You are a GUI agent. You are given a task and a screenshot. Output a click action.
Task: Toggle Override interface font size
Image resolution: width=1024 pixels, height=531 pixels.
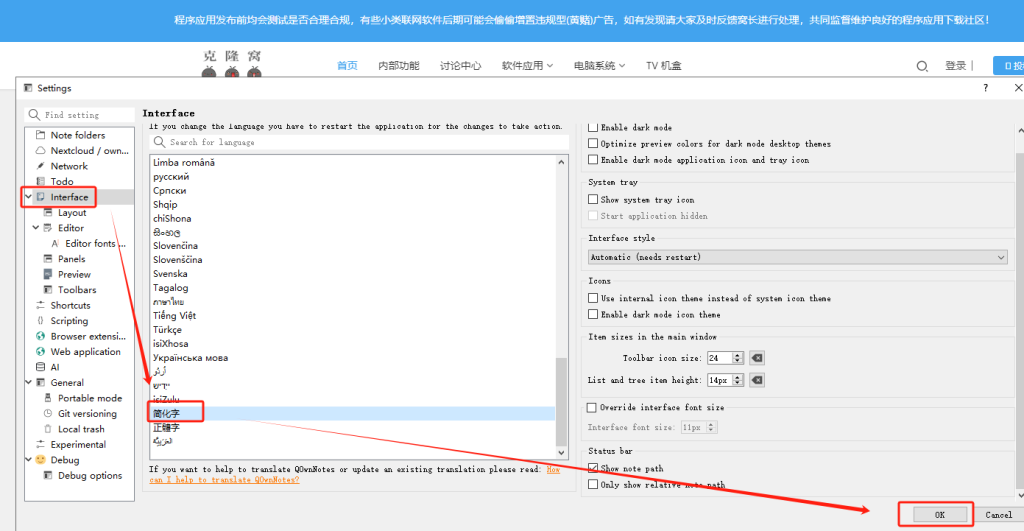[592, 408]
